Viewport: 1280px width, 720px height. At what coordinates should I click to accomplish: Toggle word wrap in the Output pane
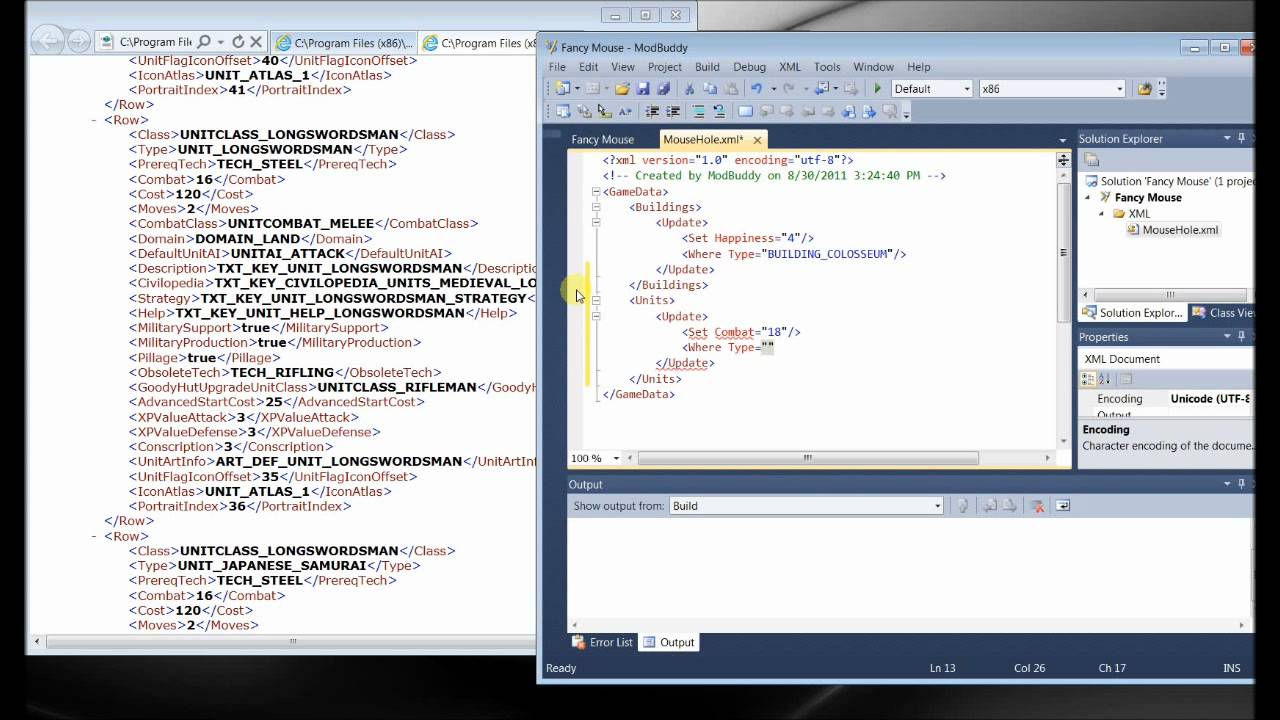[1062, 506]
